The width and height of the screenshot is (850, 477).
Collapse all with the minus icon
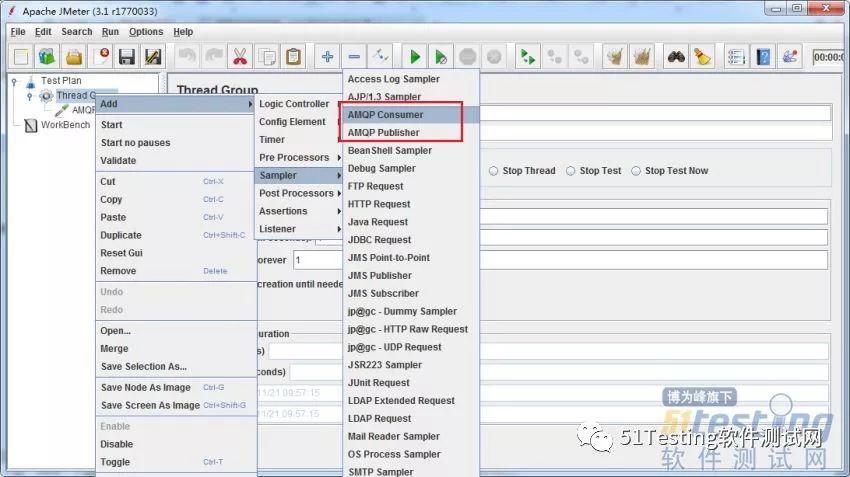tap(353, 56)
